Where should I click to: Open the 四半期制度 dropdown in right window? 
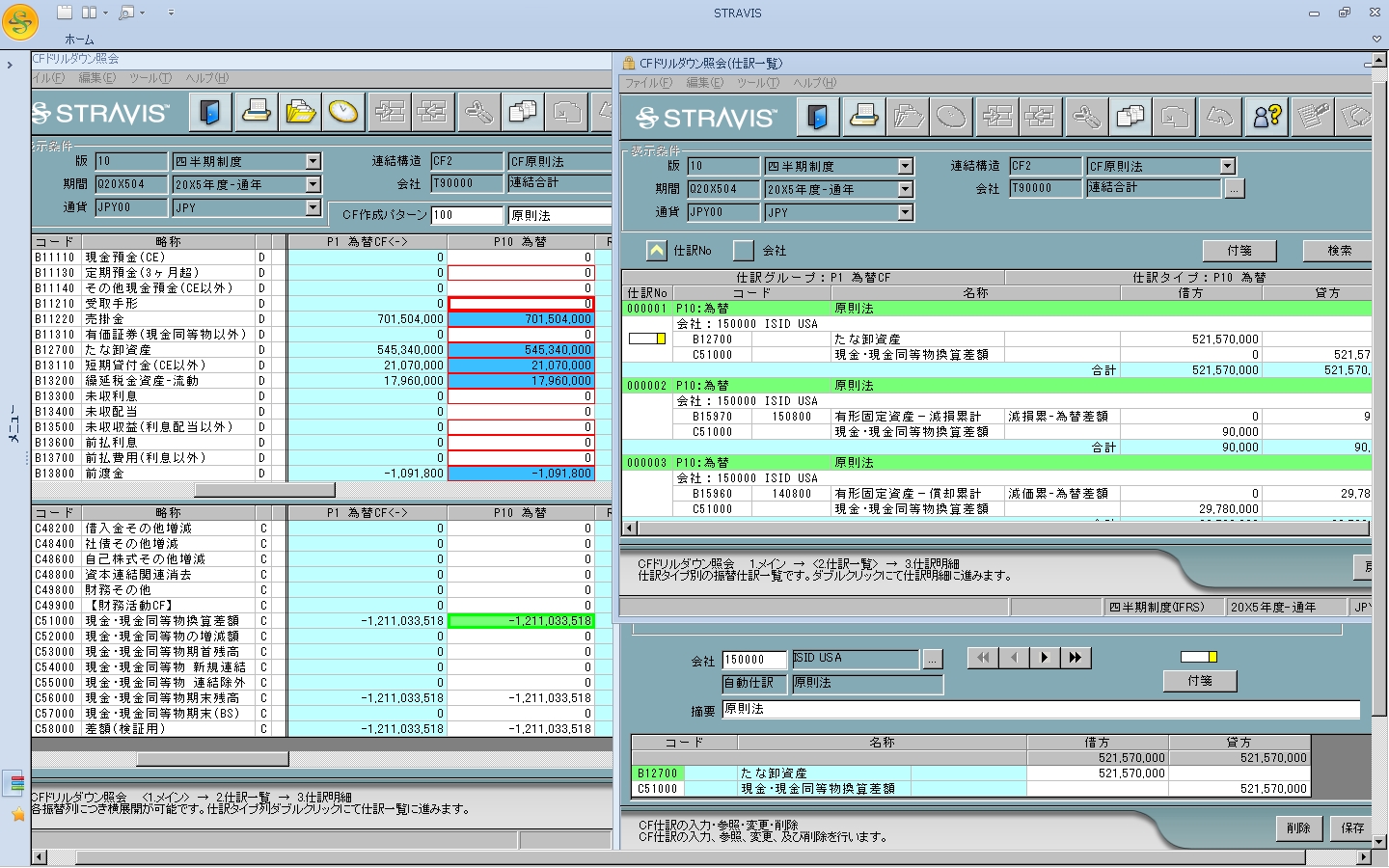click(905, 166)
